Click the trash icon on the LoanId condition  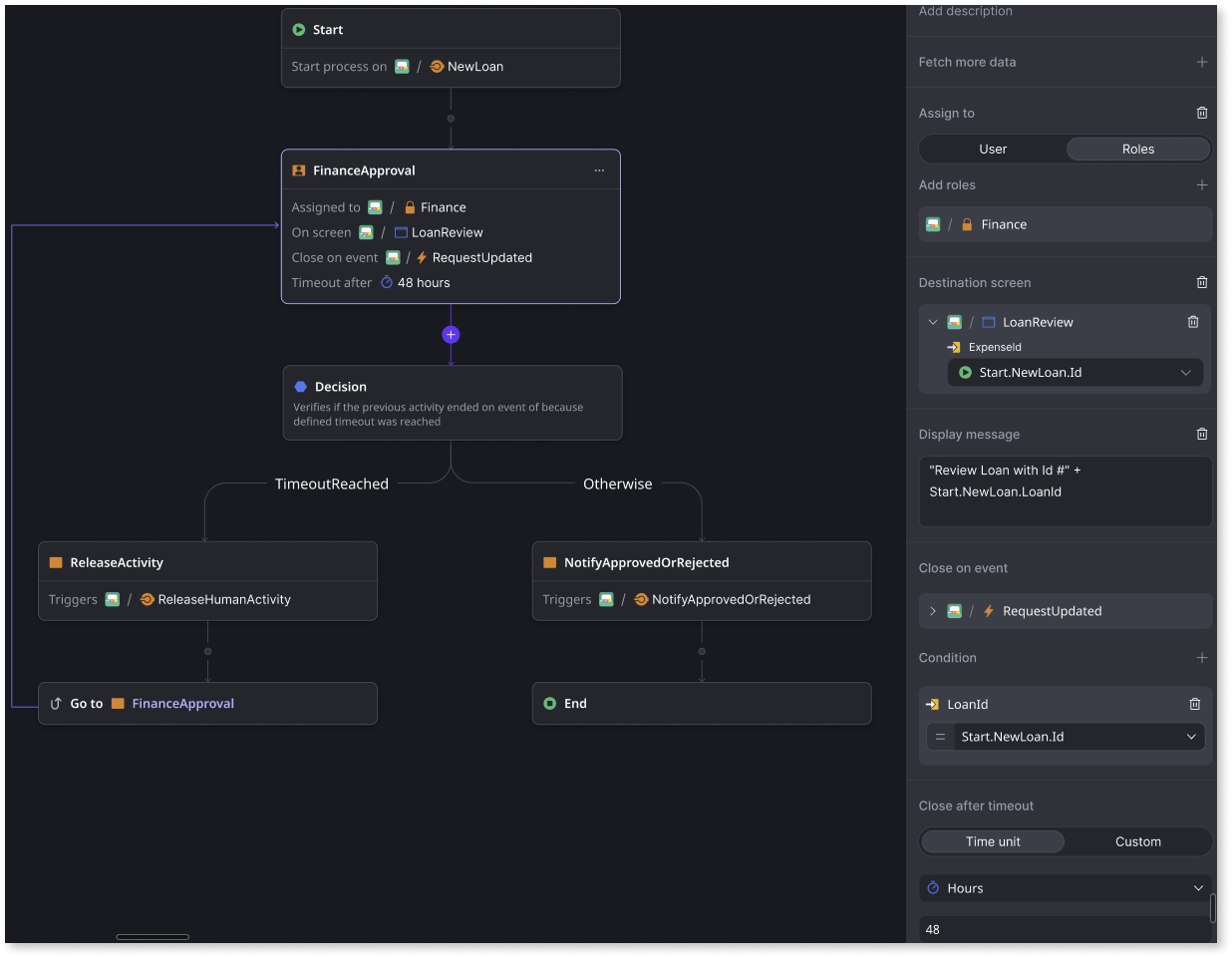coord(1195,704)
